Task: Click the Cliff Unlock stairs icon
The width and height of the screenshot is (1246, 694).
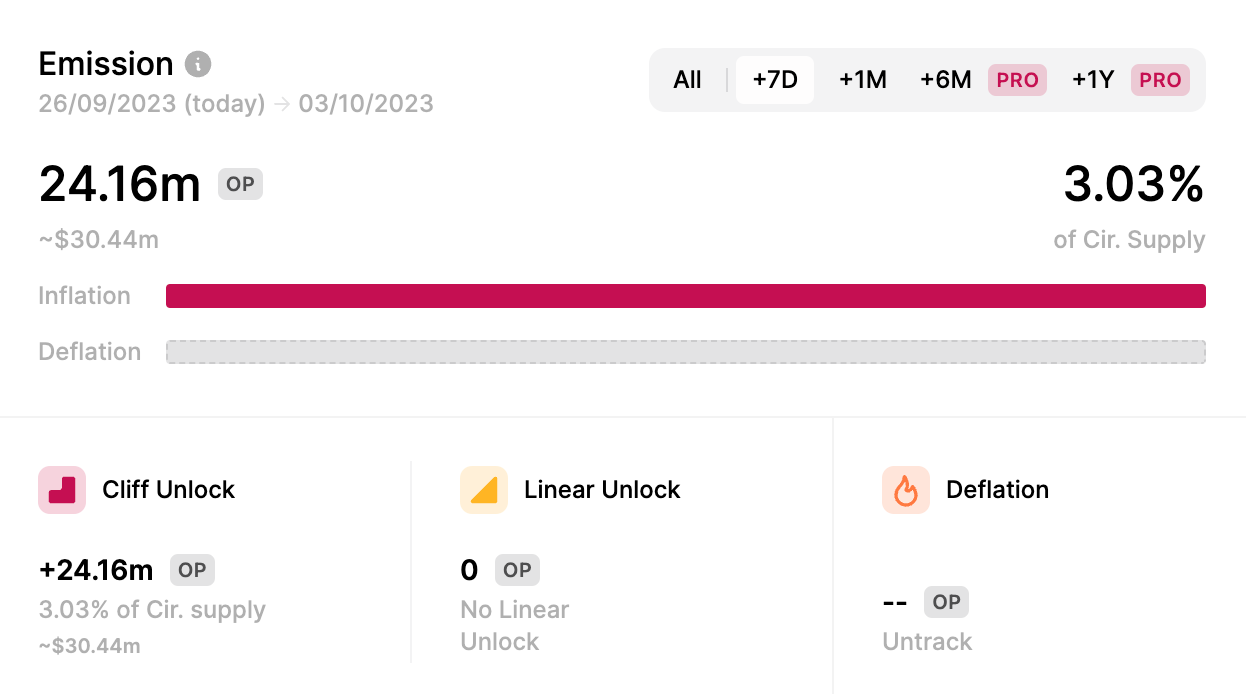Action: (60, 489)
